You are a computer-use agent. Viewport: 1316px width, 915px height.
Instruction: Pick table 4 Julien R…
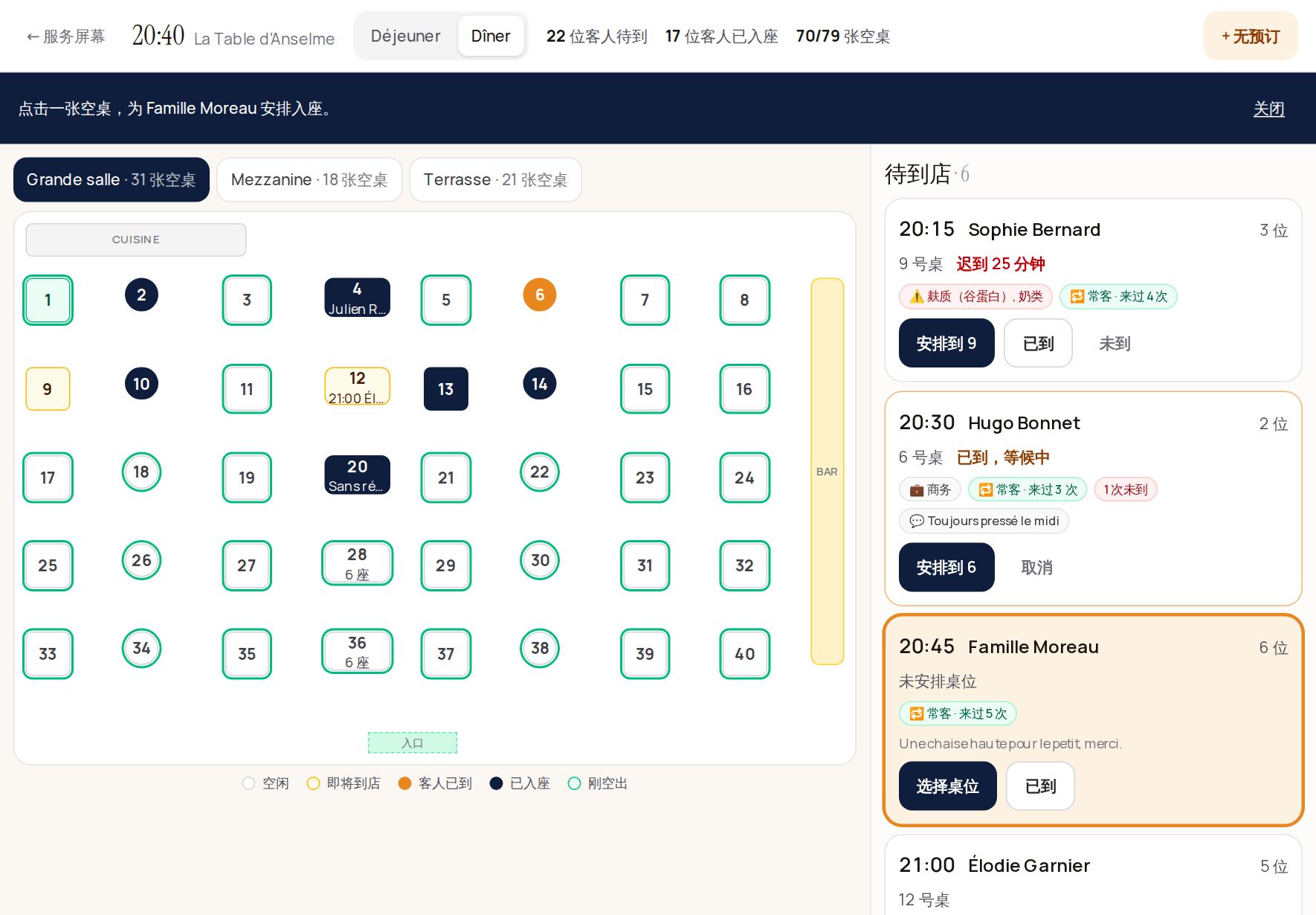357,298
